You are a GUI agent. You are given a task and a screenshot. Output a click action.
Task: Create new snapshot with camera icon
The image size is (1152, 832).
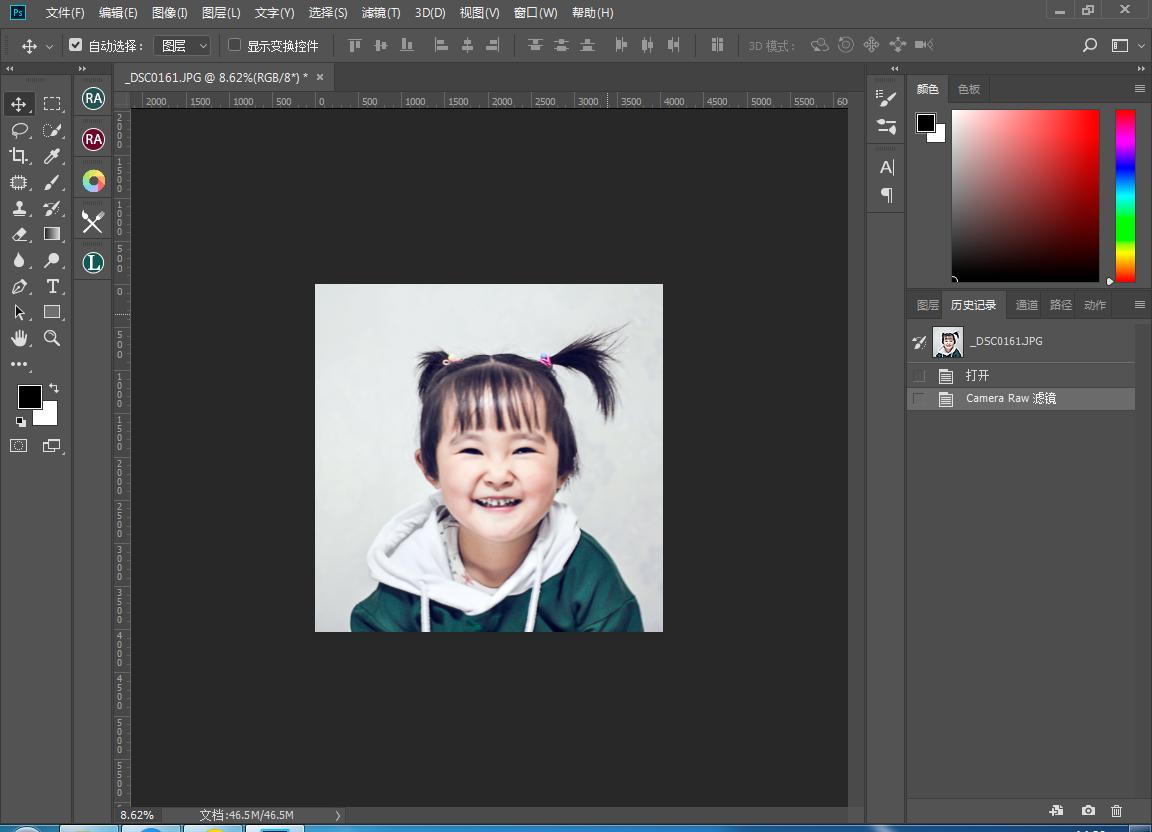tap(1088, 810)
